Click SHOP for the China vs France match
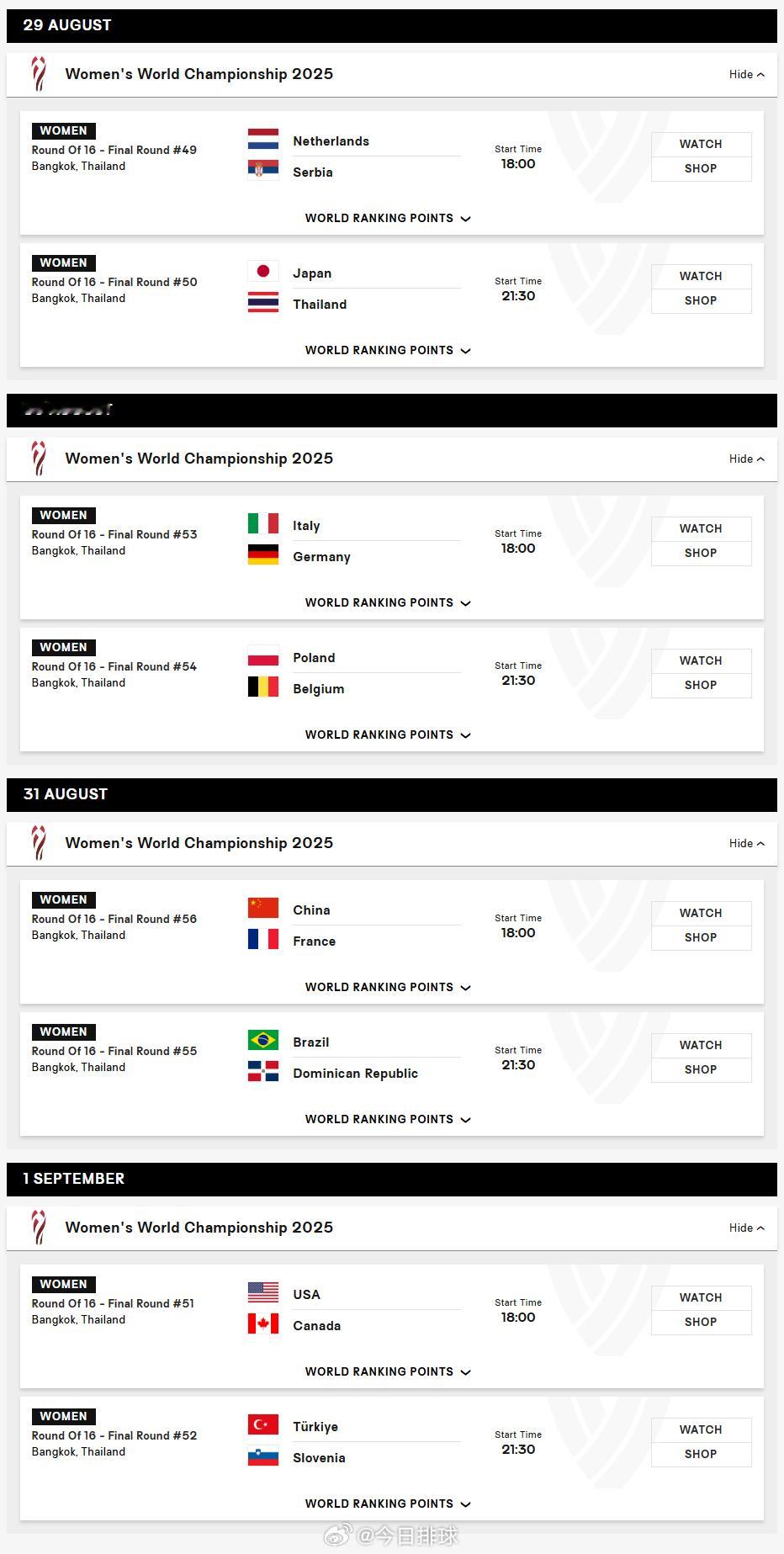Viewport: 784px width, 1554px height. coord(701,937)
